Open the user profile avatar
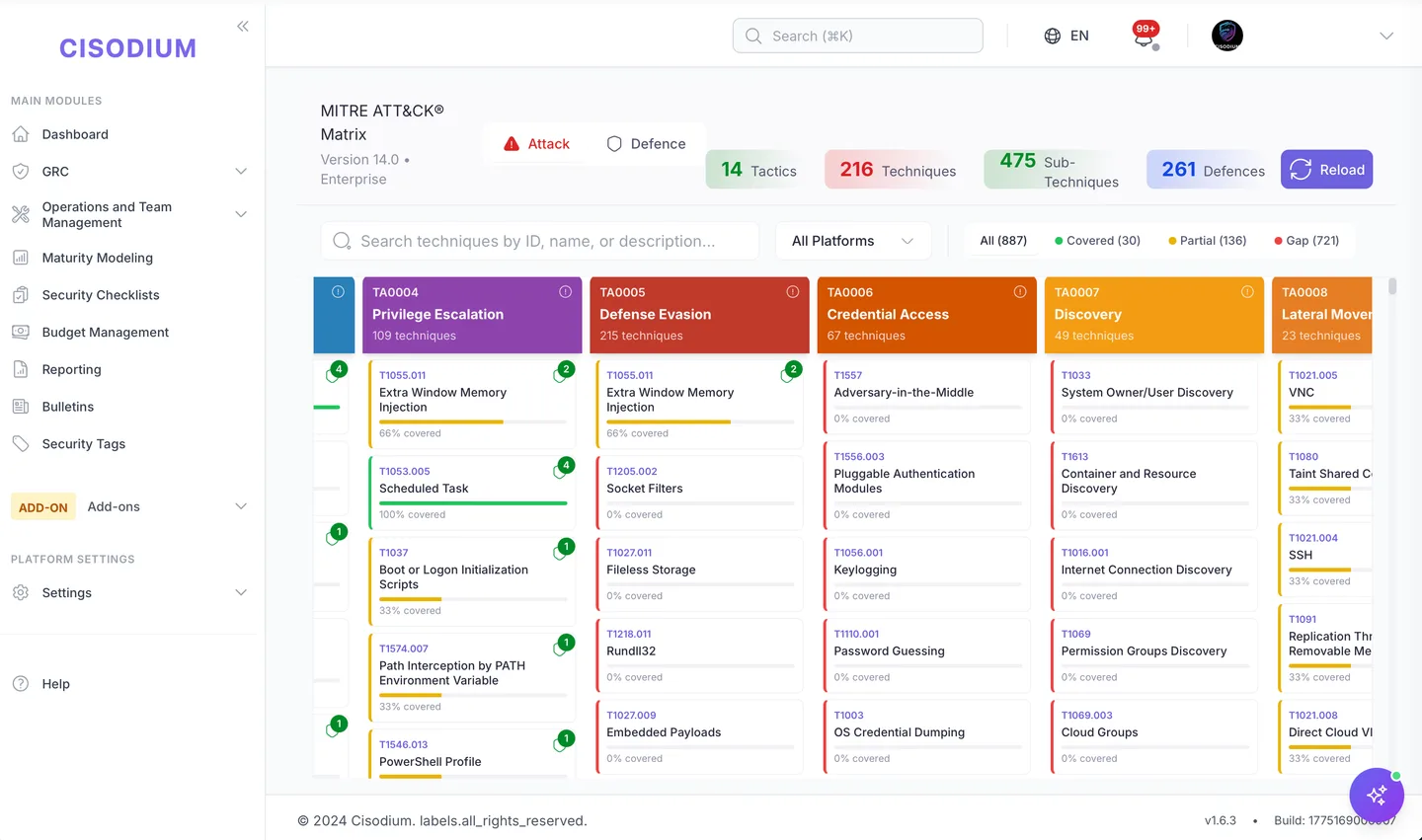 tap(1227, 36)
